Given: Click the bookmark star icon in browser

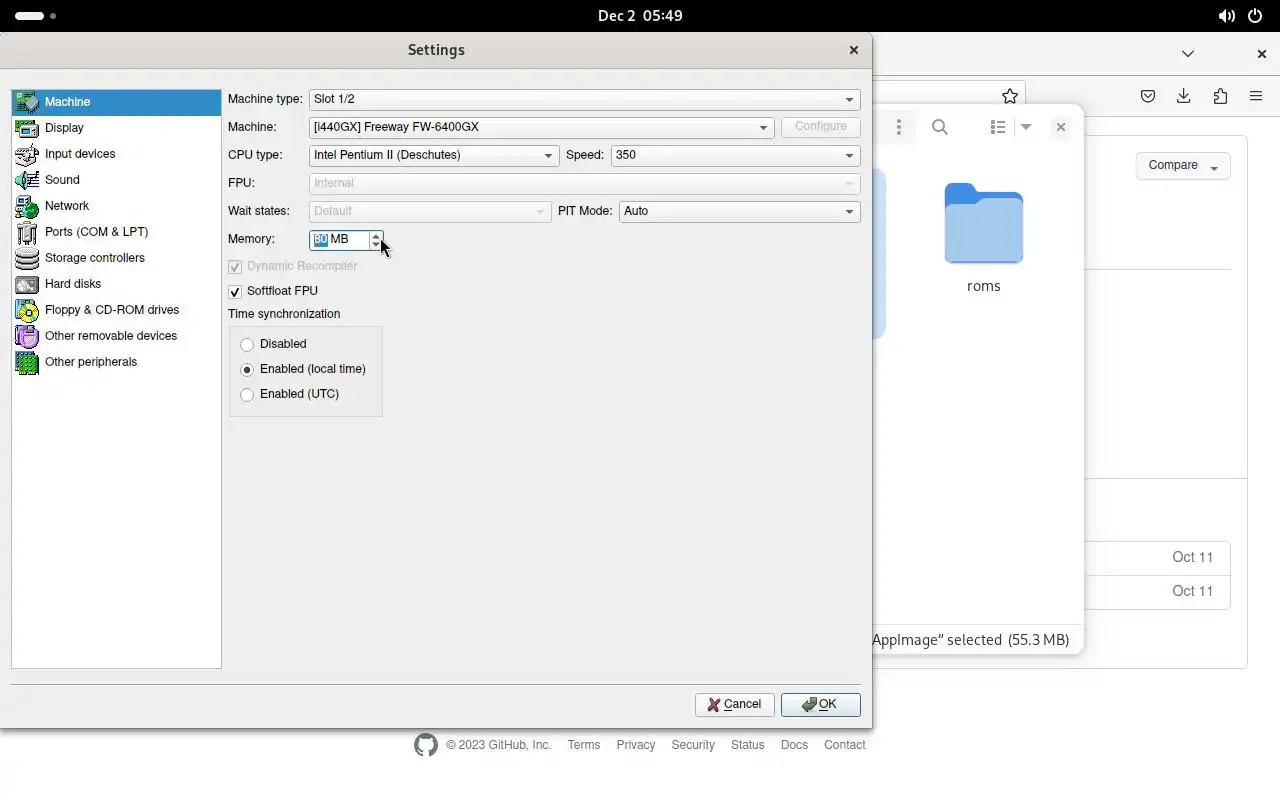Looking at the screenshot, I should coord(1010,96).
